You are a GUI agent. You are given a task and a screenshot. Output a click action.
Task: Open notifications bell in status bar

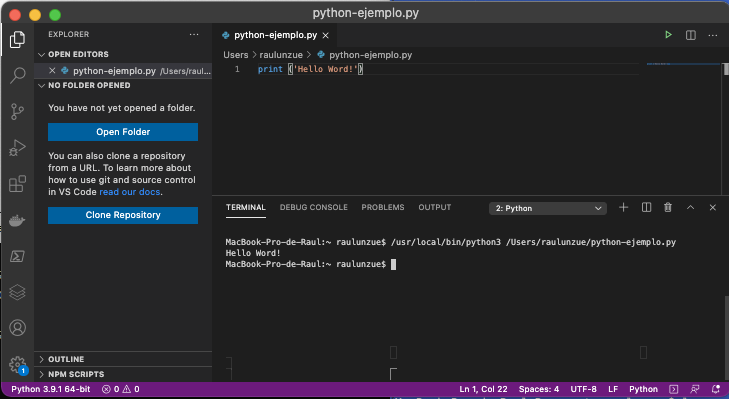coord(716,389)
